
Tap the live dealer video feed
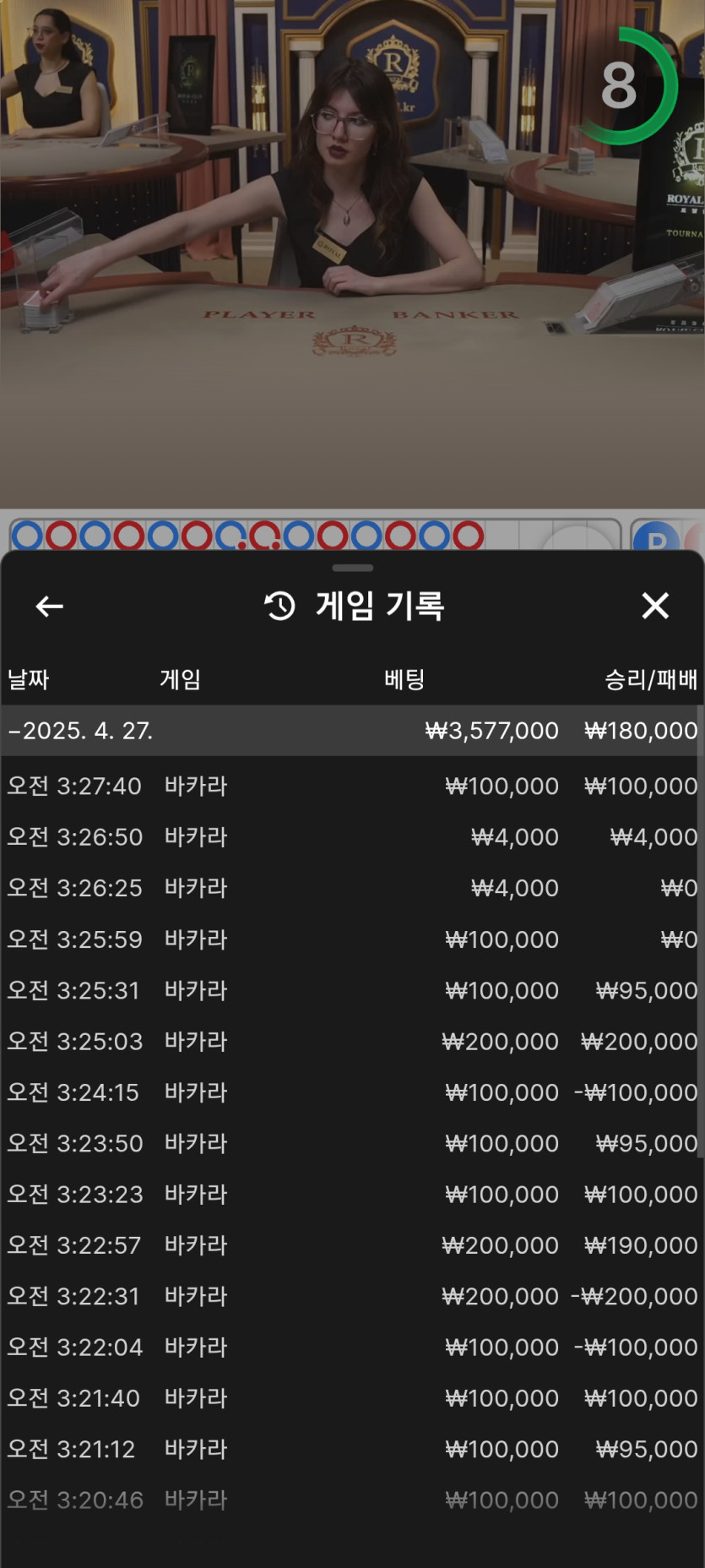pyautogui.click(x=352, y=211)
